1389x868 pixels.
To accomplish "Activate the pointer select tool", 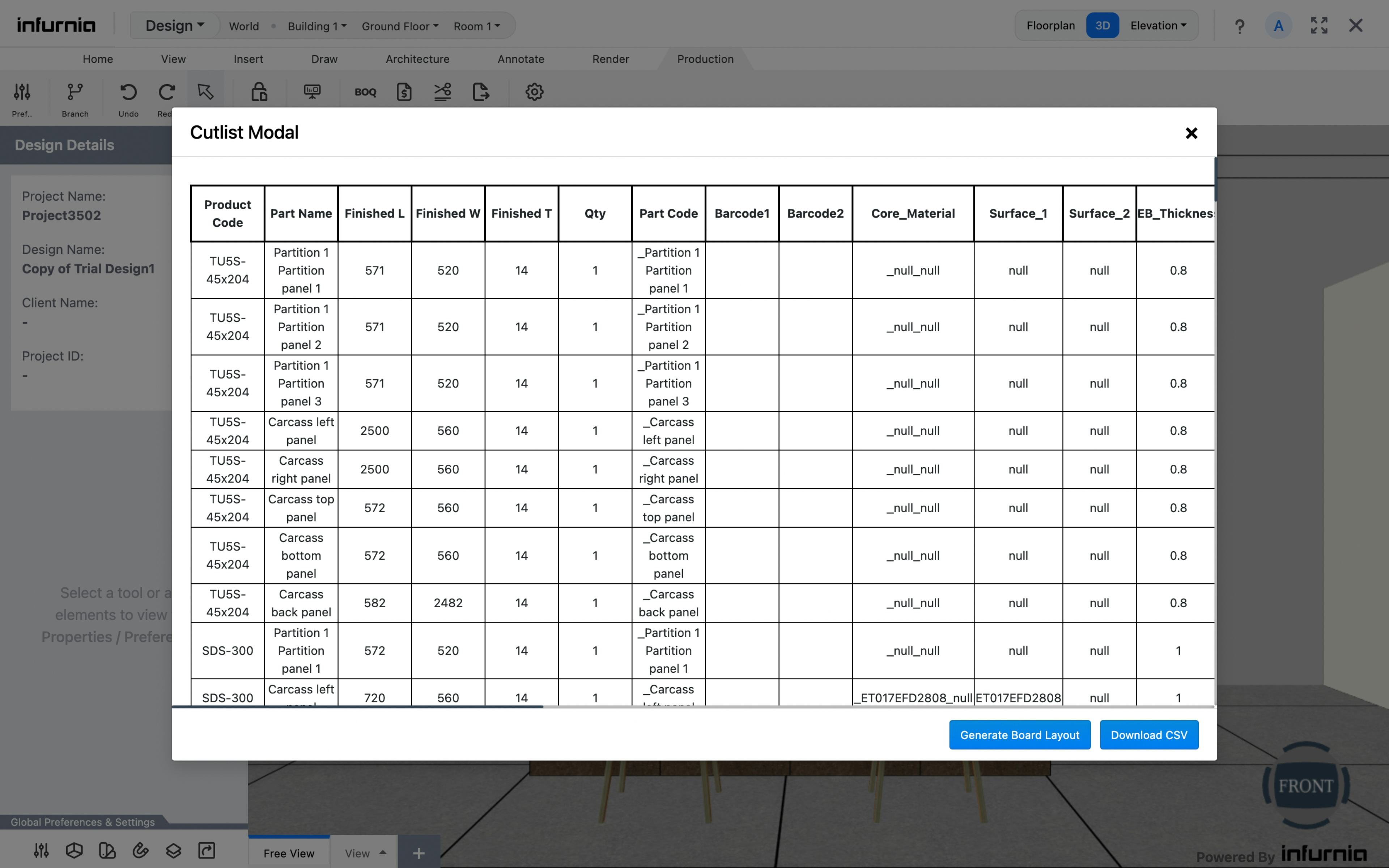I will coord(205,93).
